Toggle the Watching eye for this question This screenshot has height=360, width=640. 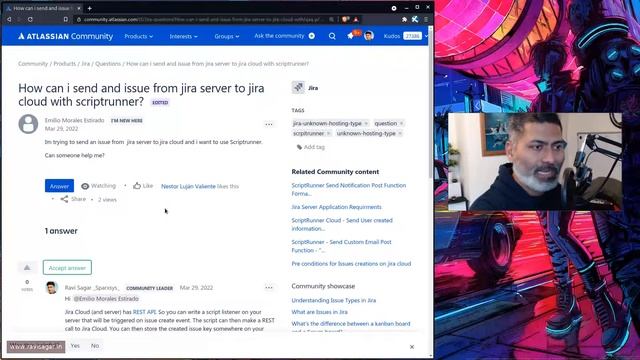pos(85,186)
